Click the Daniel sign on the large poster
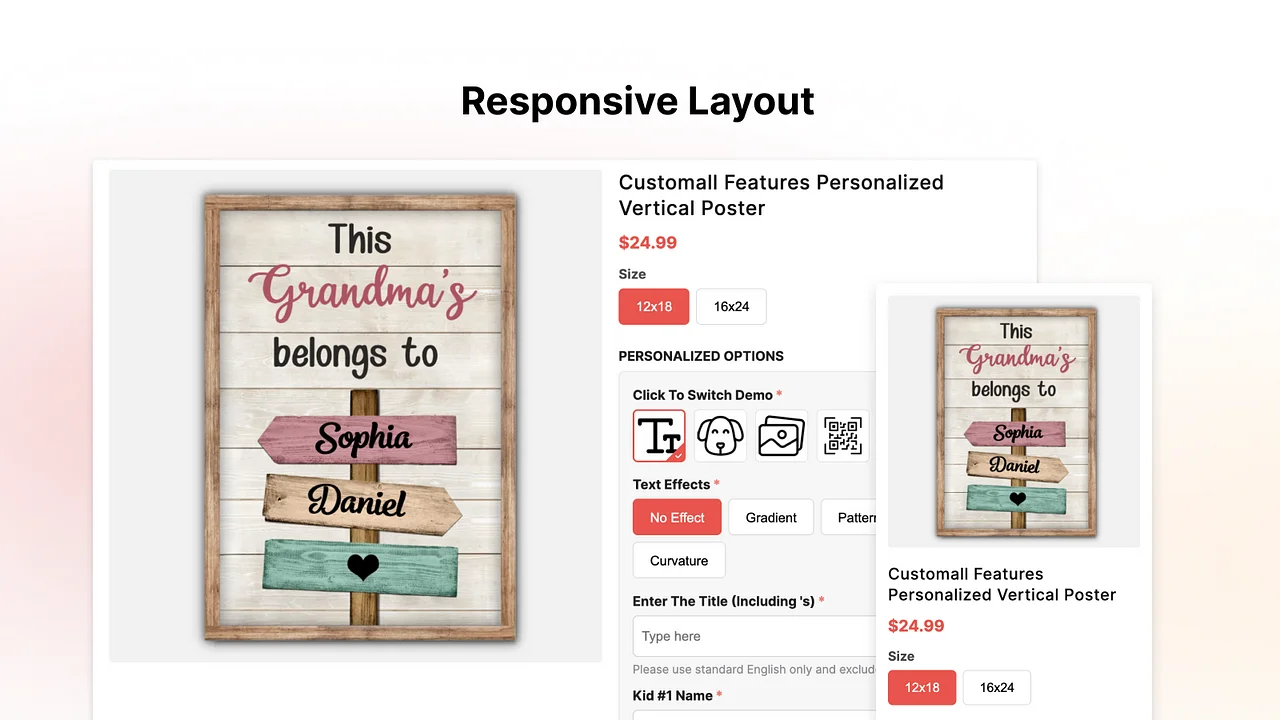Image resolution: width=1280 pixels, height=720 pixels. (360, 503)
